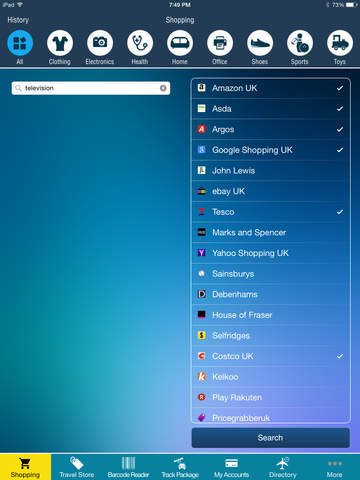Screen dimensions: 360x480
Task: Enable John Lewis store in list
Action: (271, 171)
